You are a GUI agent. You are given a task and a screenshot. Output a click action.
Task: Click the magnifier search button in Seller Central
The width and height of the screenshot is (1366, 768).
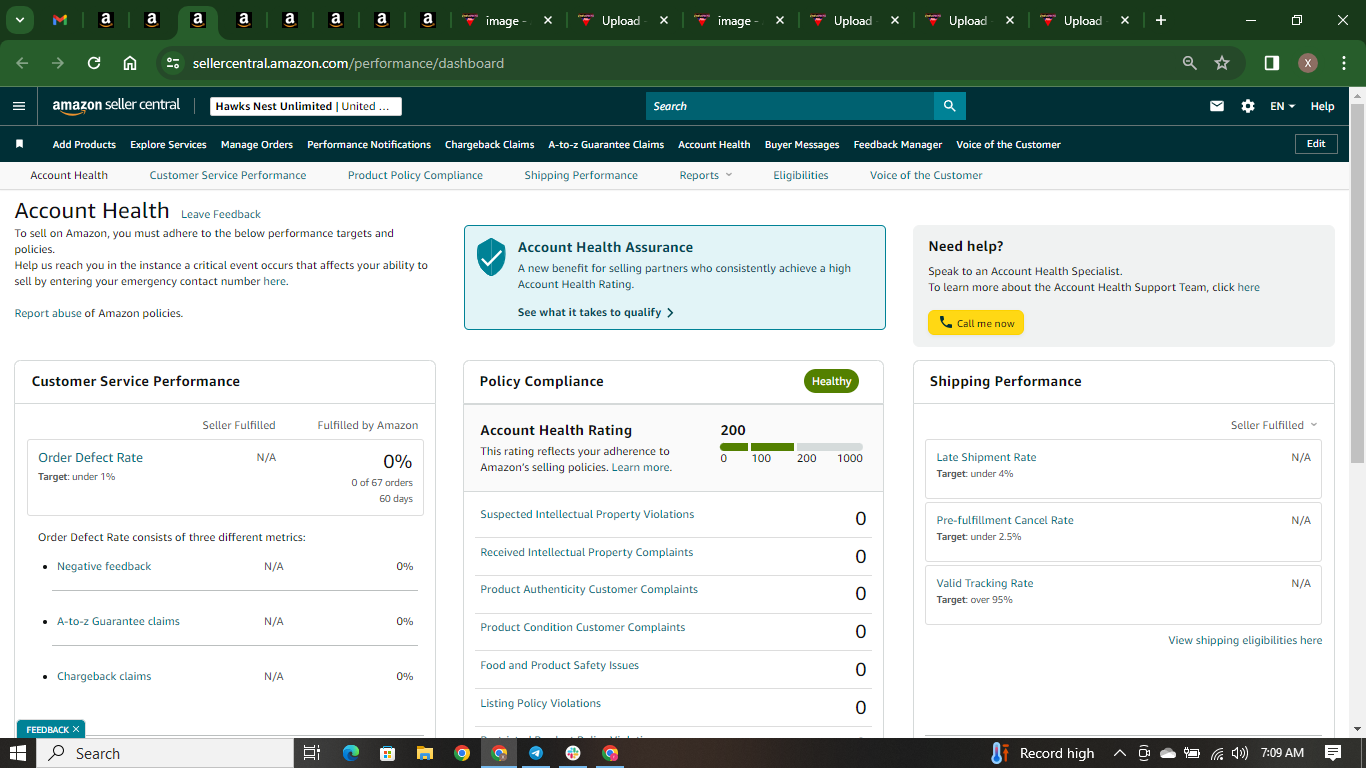click(x=950, y=106)
